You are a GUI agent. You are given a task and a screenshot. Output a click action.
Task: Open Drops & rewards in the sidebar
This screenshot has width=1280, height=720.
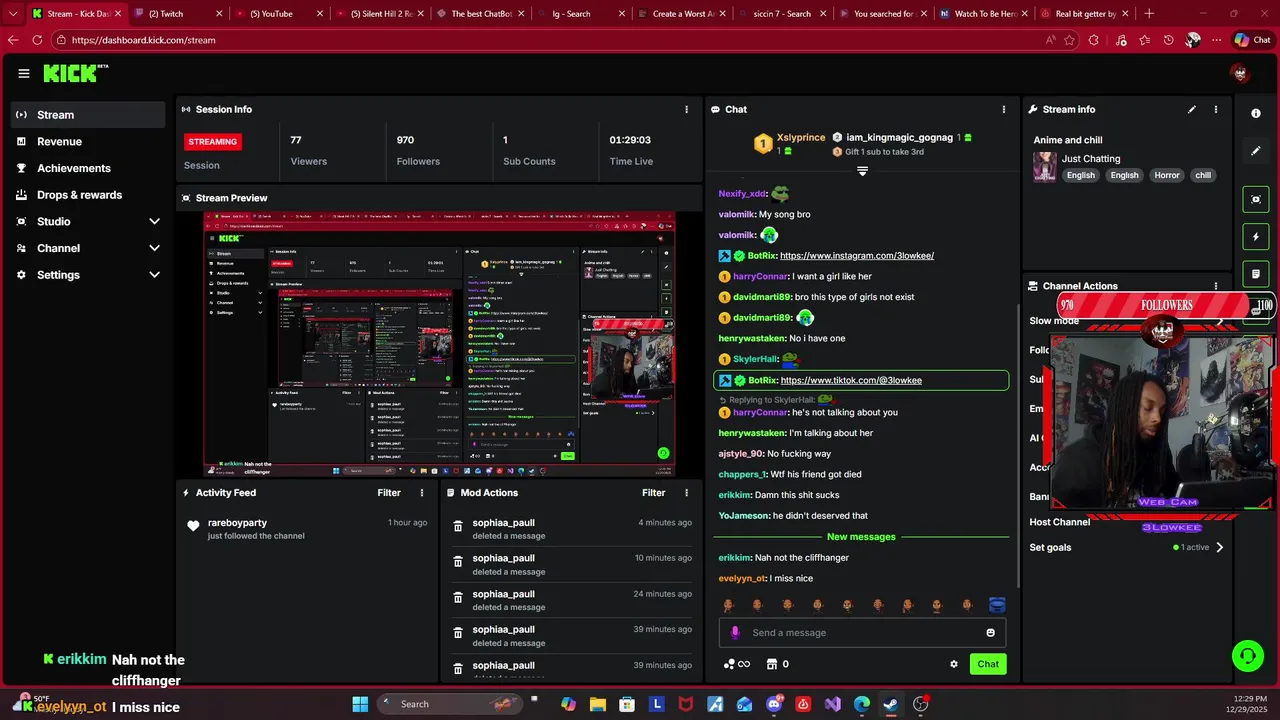[x=90, y=195]
